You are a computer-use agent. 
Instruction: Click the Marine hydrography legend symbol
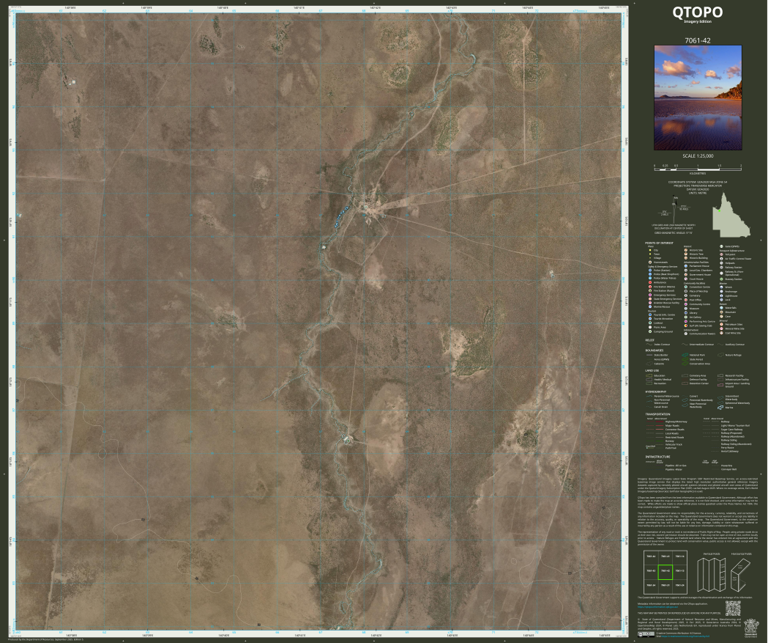coord(720,407)
